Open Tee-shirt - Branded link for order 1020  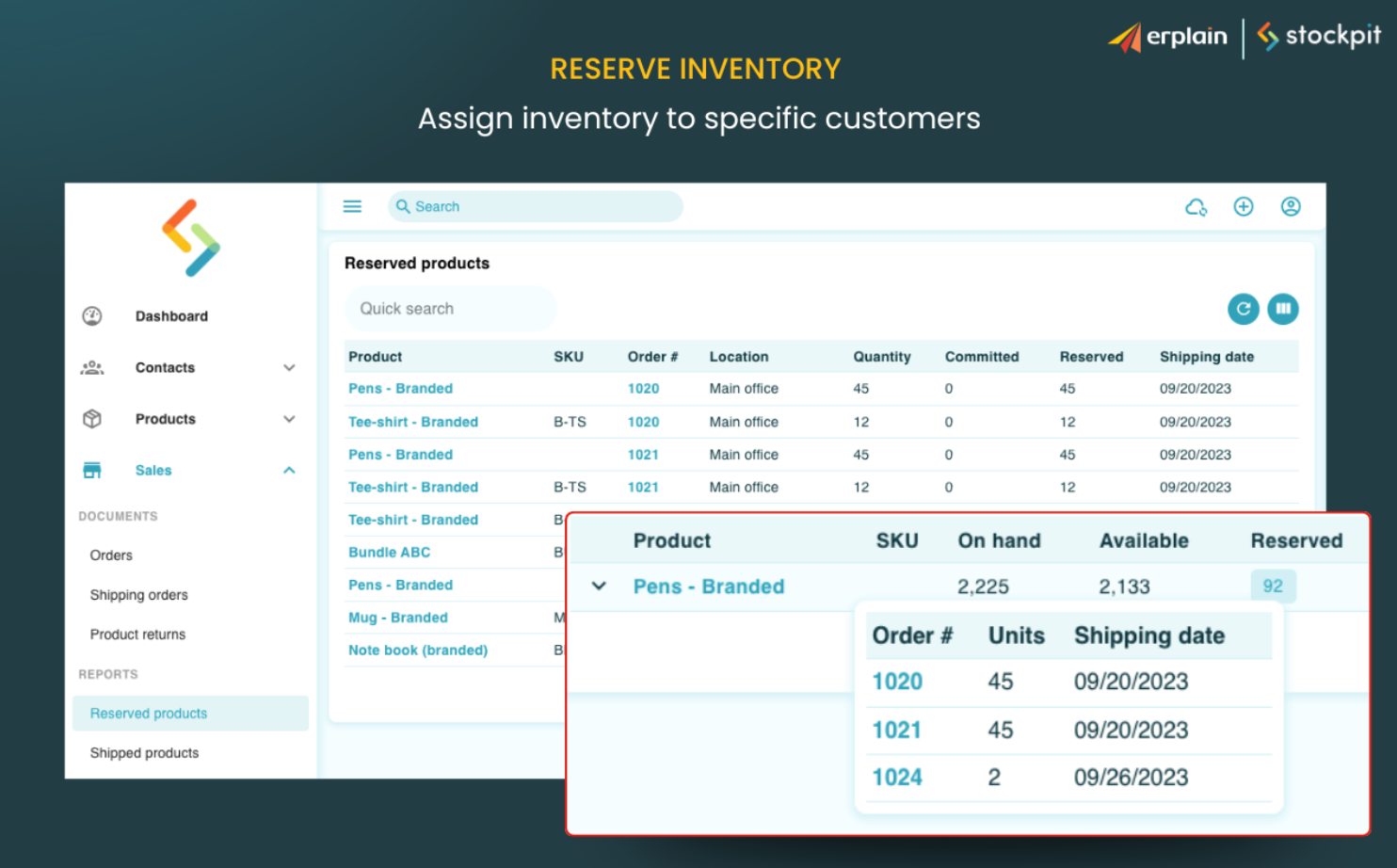(413, 422)
